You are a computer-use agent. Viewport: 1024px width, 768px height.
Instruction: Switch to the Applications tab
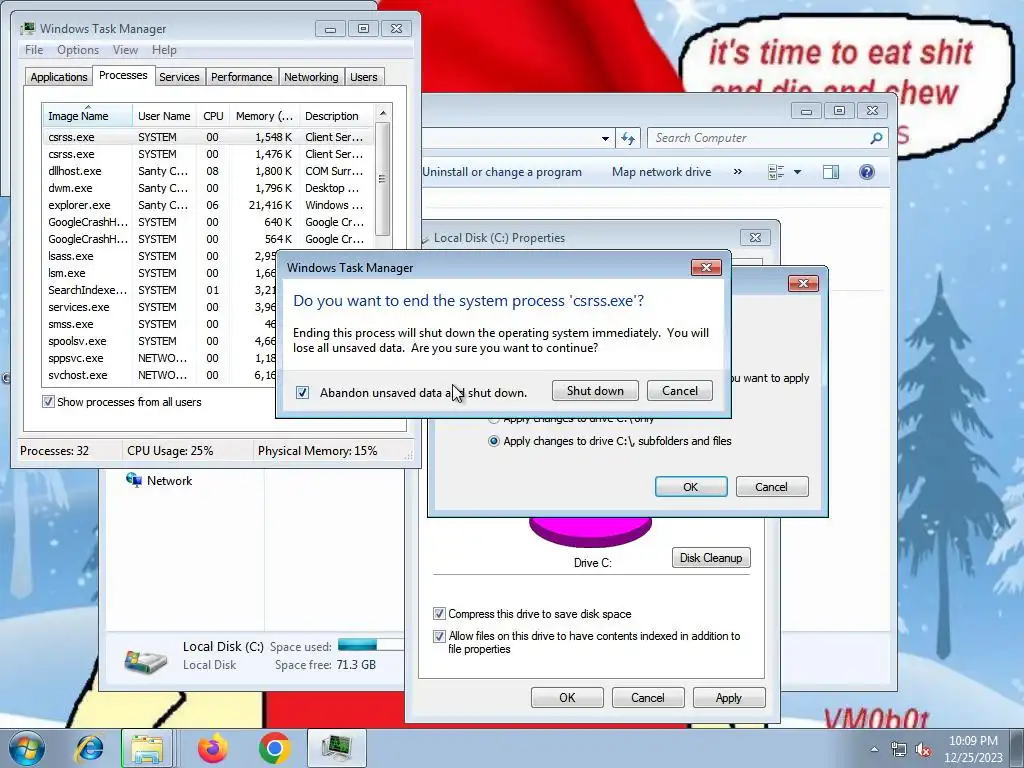pyautogui.click(x=59, y=77)
